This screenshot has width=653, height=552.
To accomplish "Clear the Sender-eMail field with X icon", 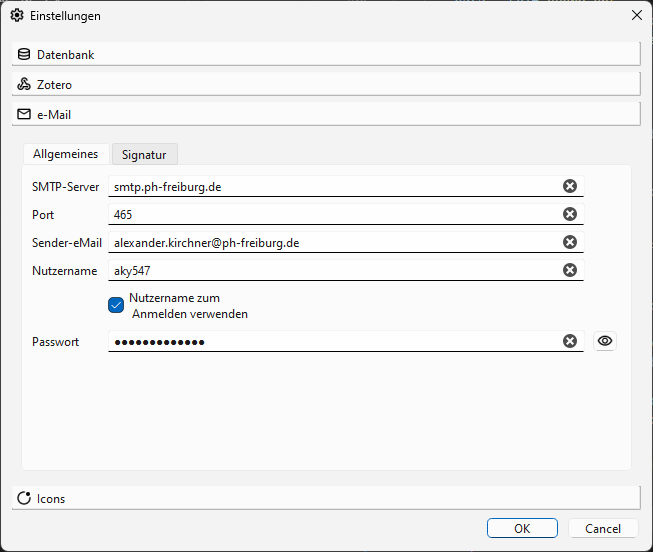I will [569, 242].
